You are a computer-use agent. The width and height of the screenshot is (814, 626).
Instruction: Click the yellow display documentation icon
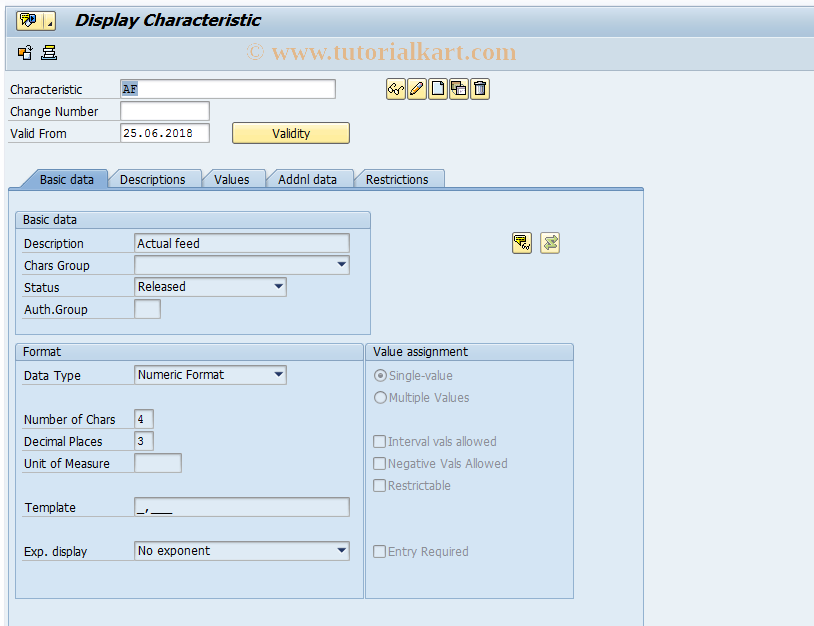[522, 243]
